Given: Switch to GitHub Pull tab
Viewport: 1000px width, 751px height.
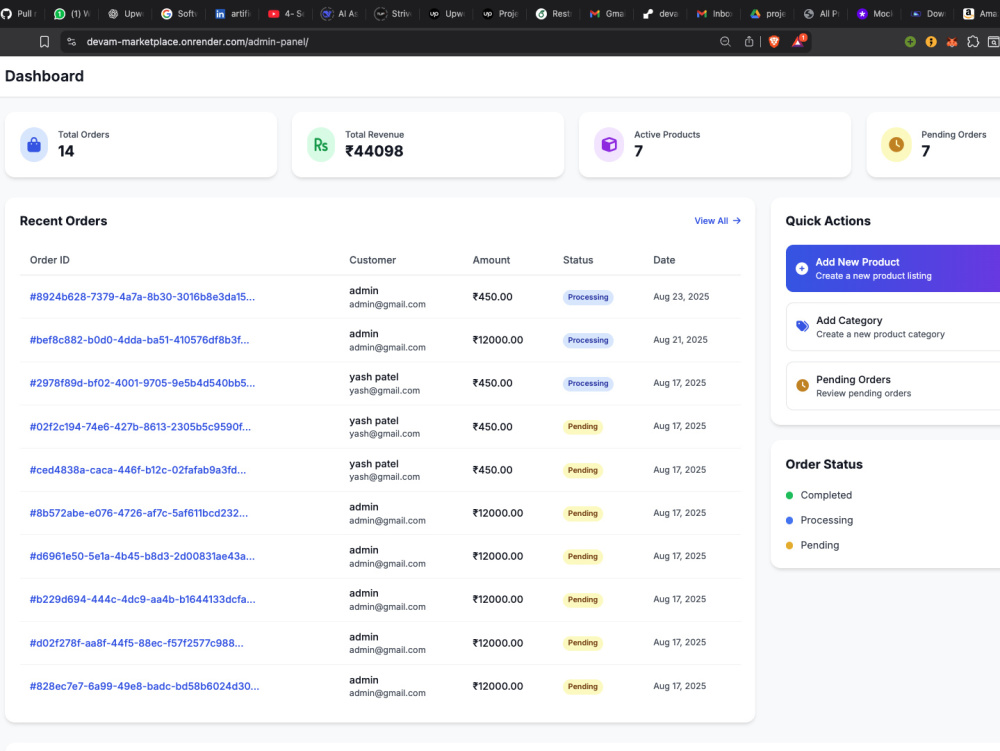Looking at the screenshot, I should pyautogui.click(x=20, y=13).
